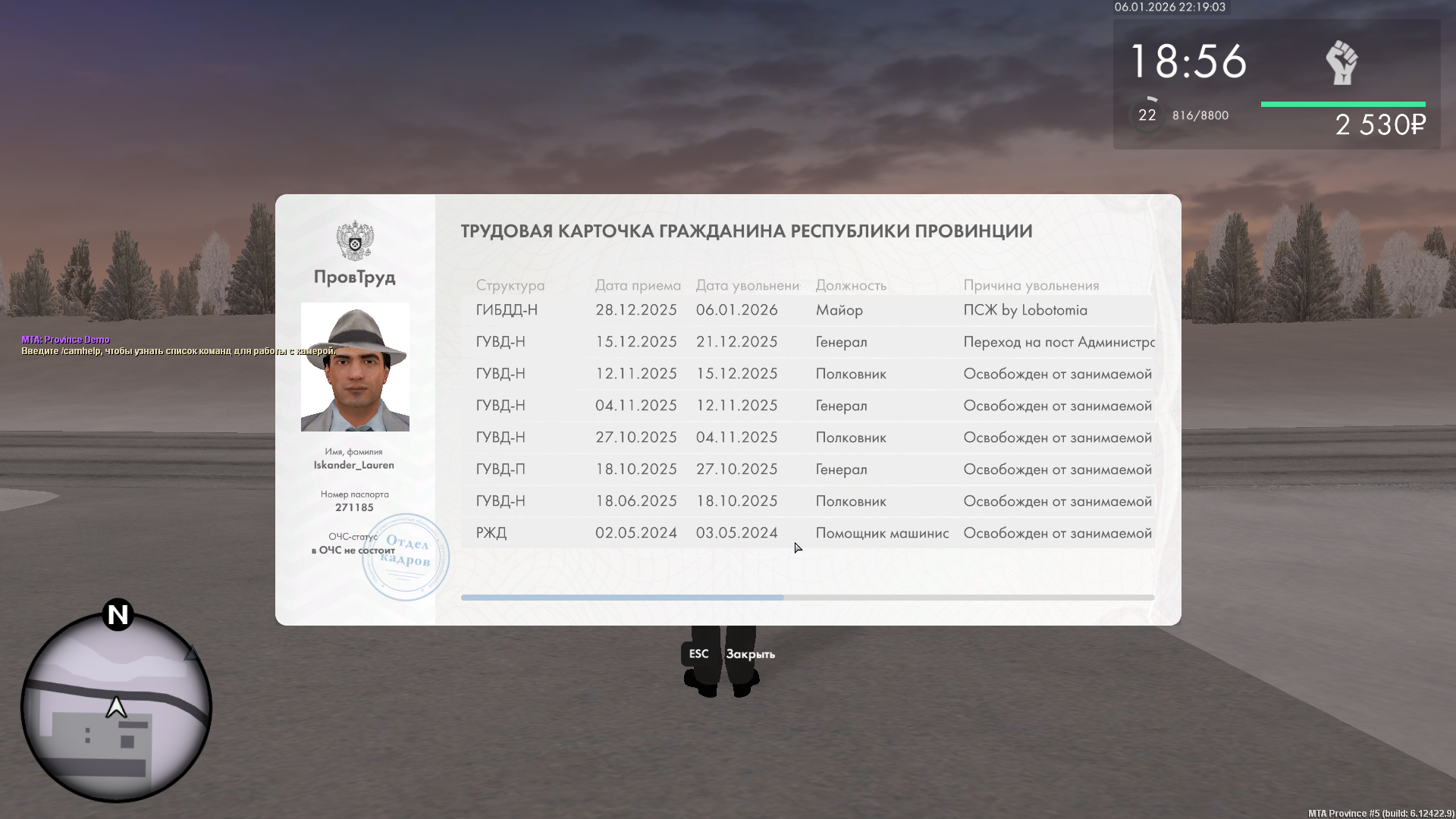Click the N compass marker on minimap

click(x=118, y=614)
